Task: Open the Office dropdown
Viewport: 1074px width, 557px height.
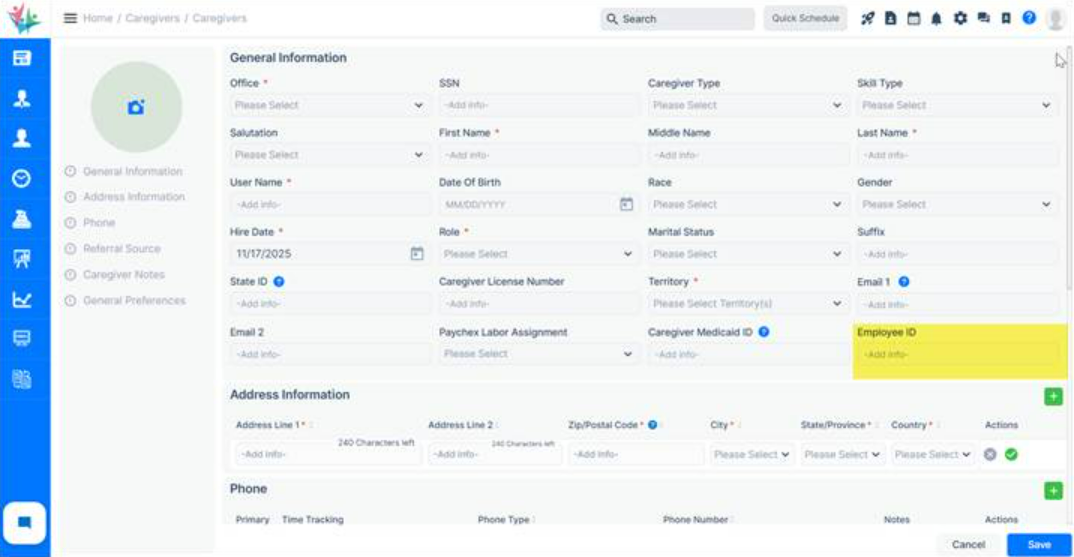Action: click(x=329, y=106)
